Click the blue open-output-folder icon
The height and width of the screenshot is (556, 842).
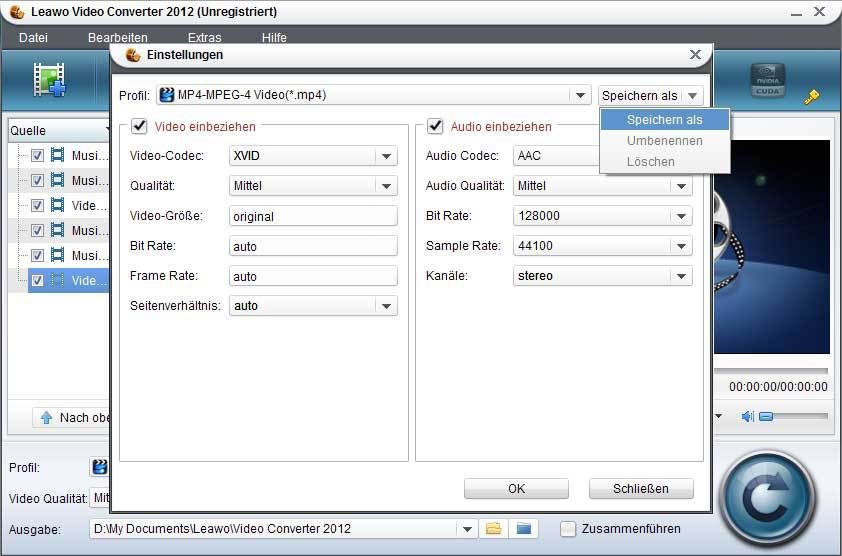(524, 529)
